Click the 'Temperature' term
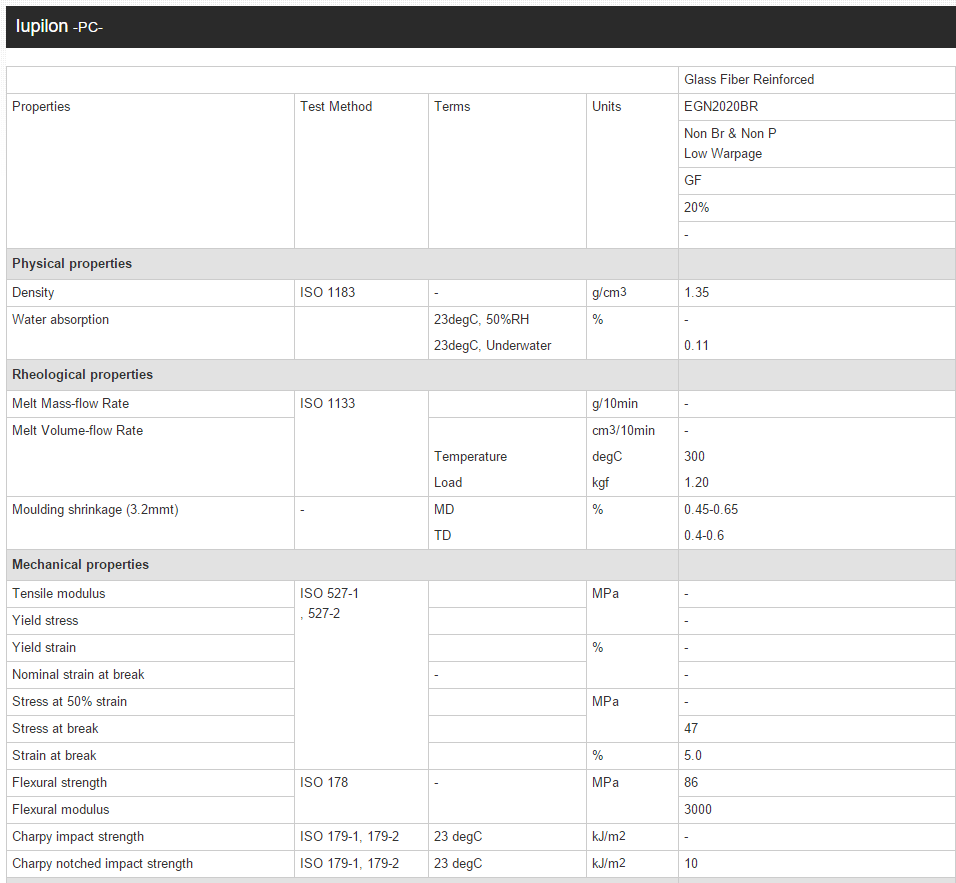 point(470,456)
